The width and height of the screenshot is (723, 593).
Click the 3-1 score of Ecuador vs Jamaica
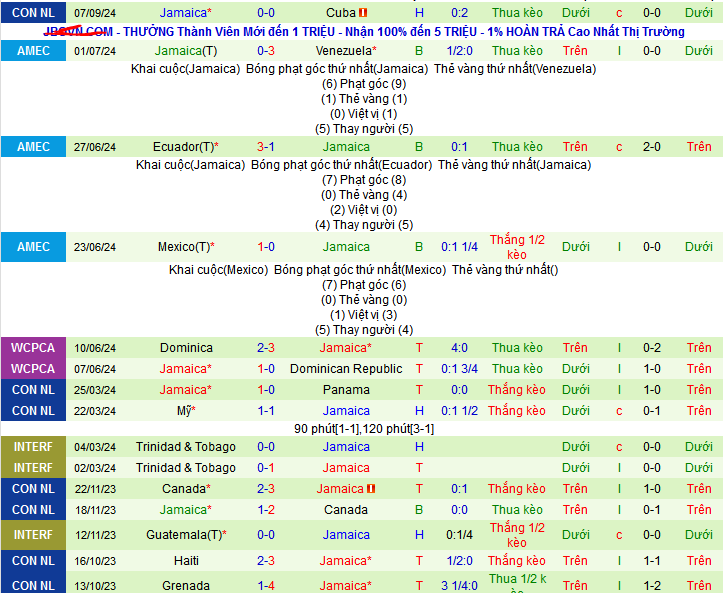pos(266,147)
